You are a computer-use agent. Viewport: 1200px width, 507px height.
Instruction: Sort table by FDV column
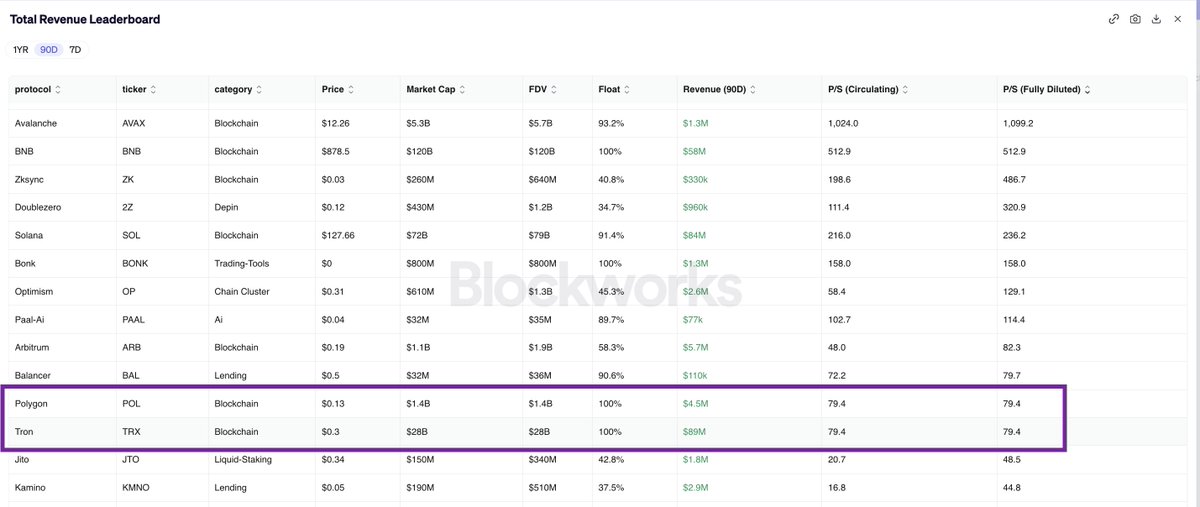coord(543,89)
